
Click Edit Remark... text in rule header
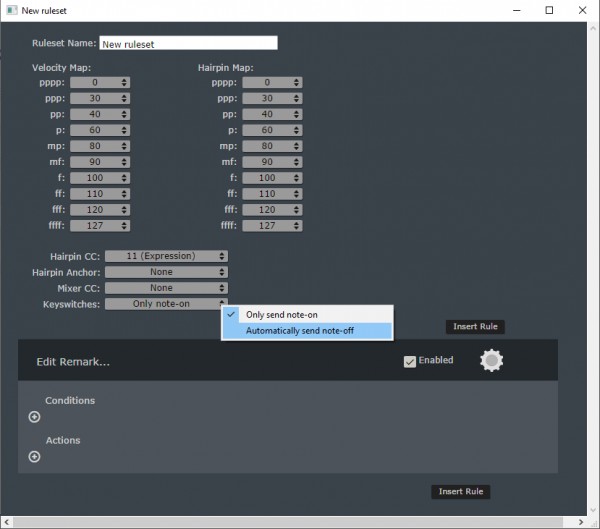(x=73, y=362)
